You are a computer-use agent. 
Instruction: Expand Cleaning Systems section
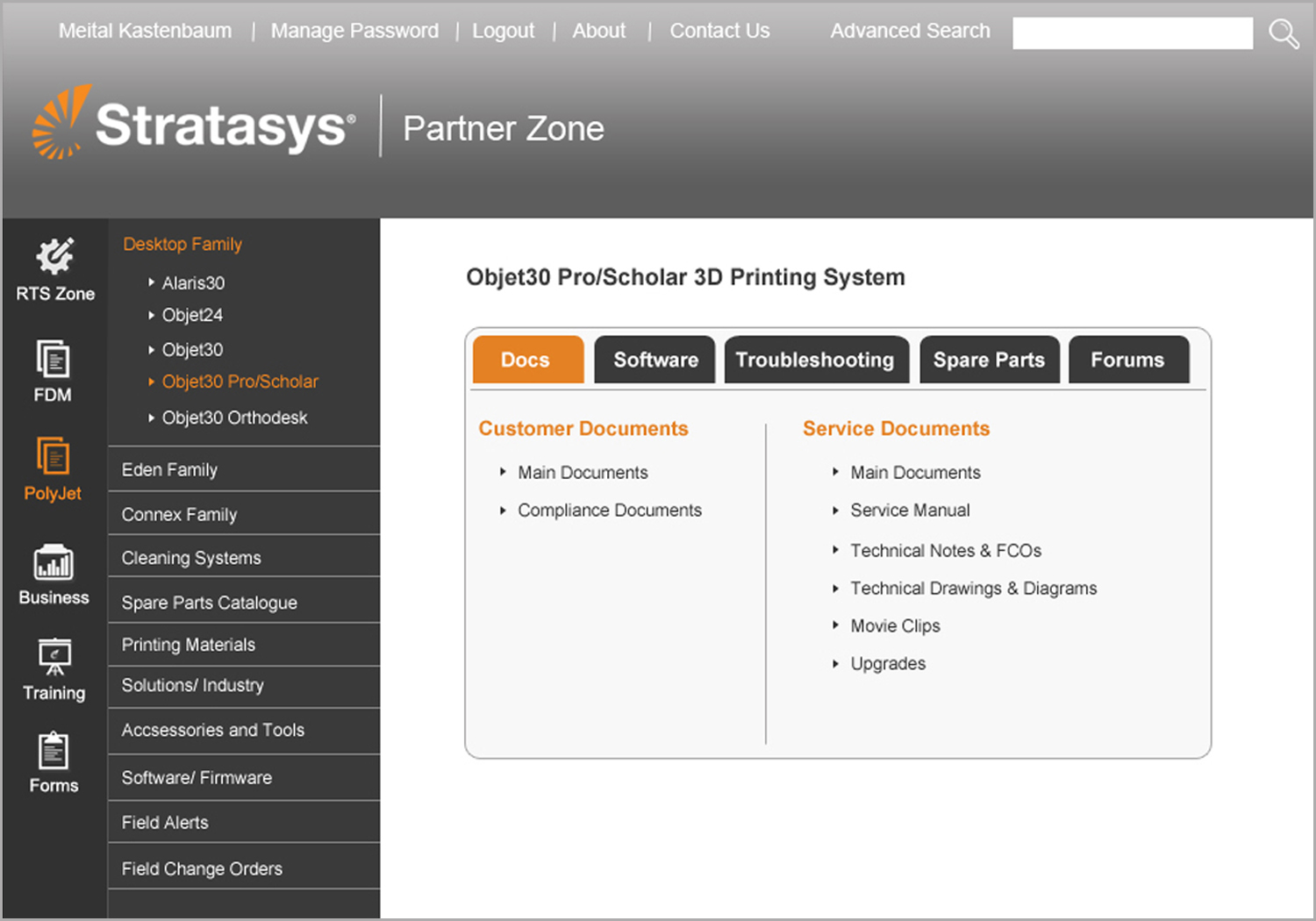click(244, 558)
